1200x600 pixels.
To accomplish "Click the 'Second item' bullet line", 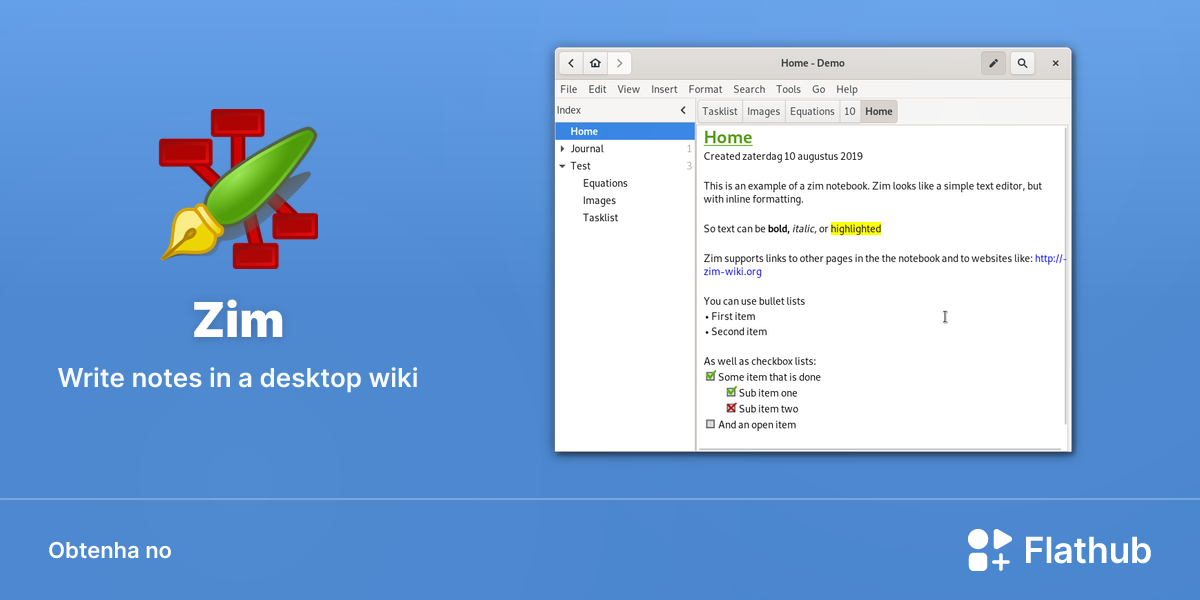I will click(736, 332).
